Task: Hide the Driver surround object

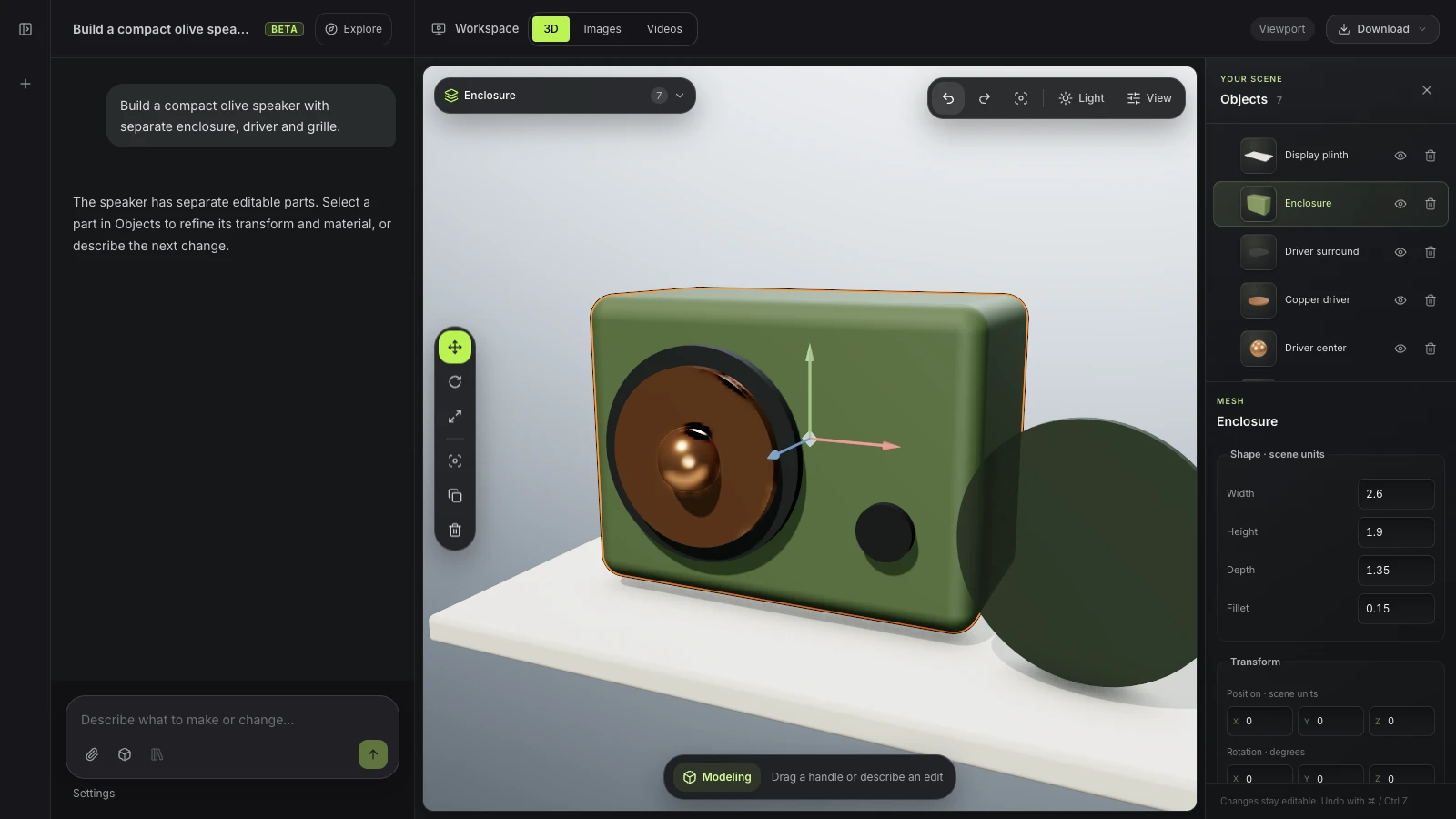Action: 1400,252
